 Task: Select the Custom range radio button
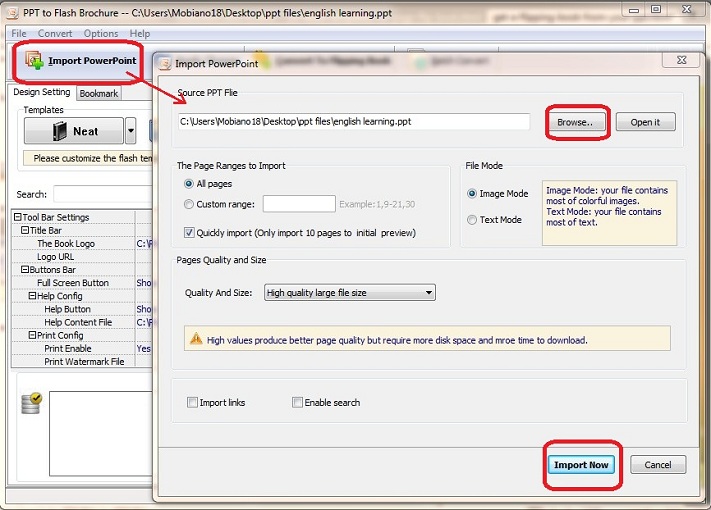(189, 204)
